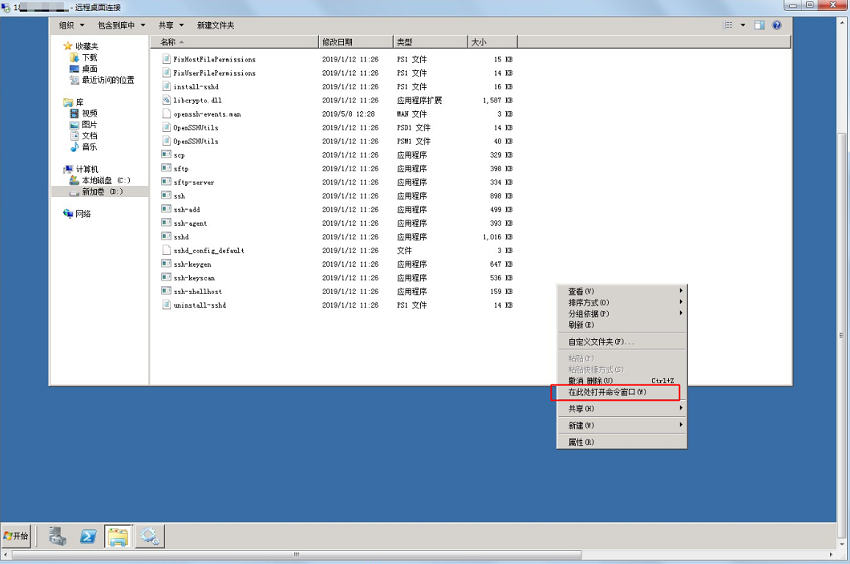Click the 开始 Start button

coord(16,536)
